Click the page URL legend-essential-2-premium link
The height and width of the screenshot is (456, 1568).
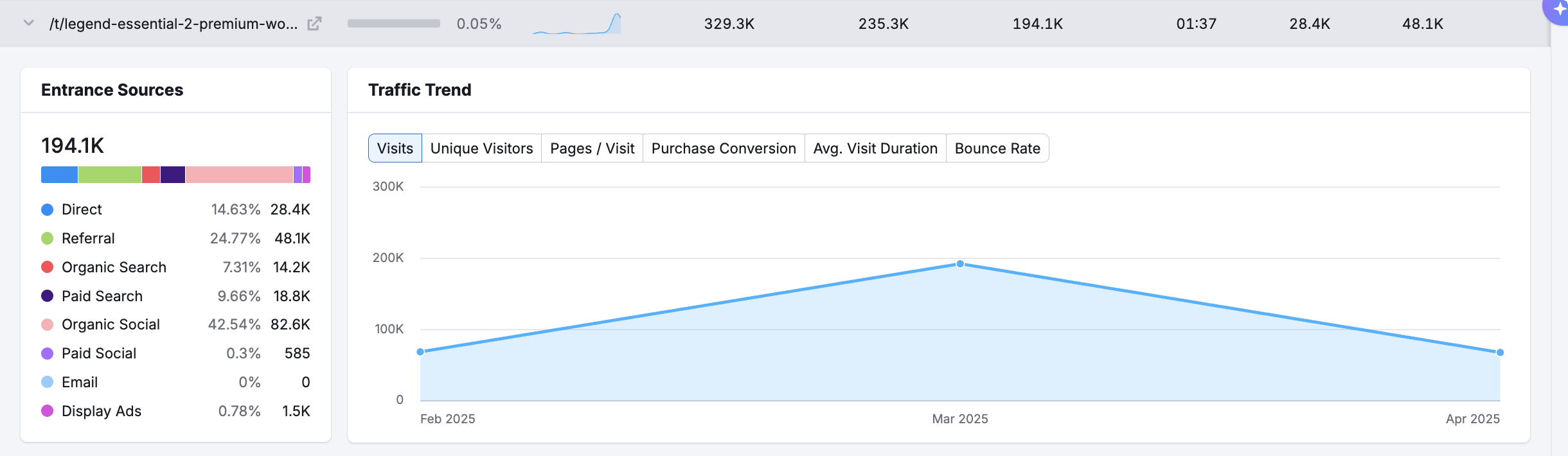pyautogui.click(x=174, y=24)
